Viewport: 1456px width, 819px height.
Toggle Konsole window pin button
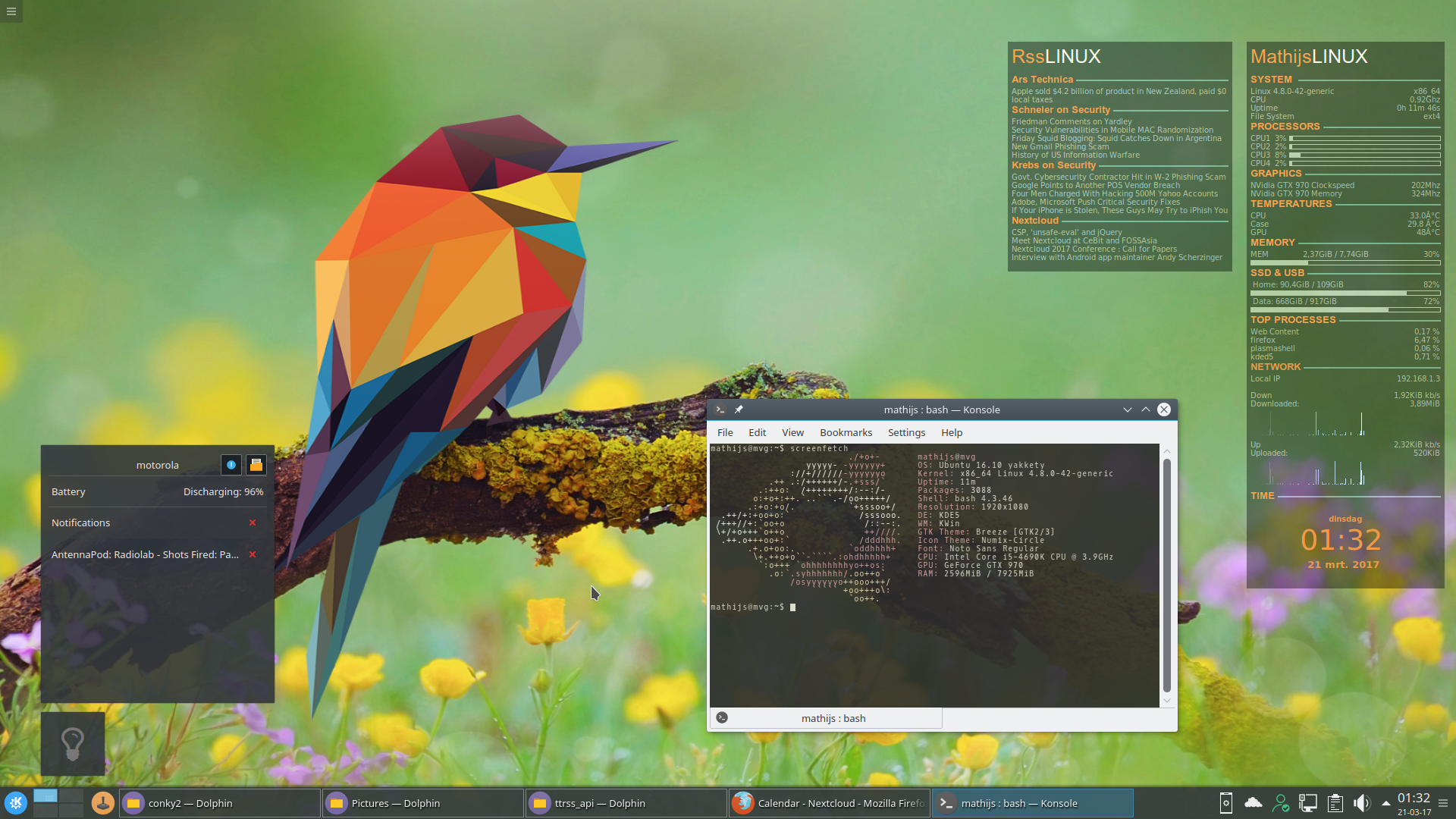pyautogui.click(x=739, y=409)
